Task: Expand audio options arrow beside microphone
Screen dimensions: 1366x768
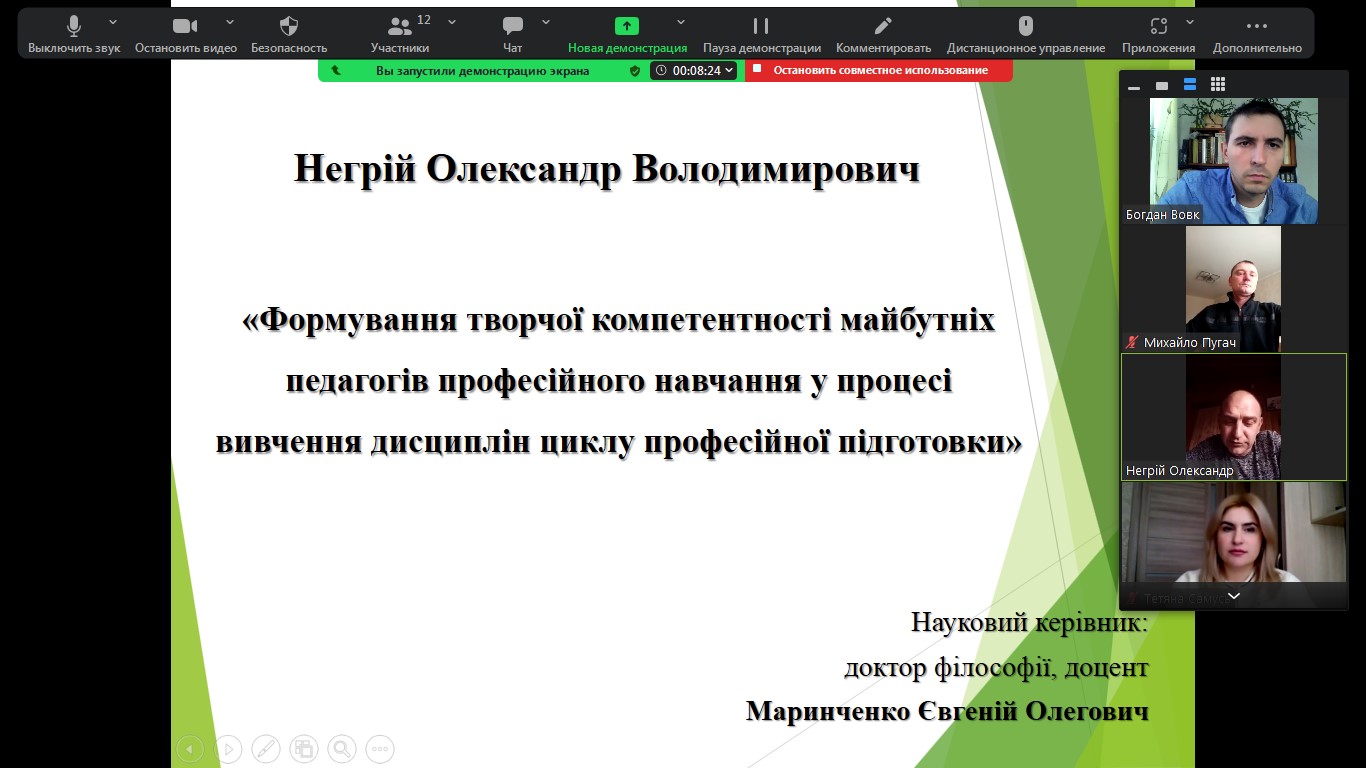Action: click(x=112, y=22)
